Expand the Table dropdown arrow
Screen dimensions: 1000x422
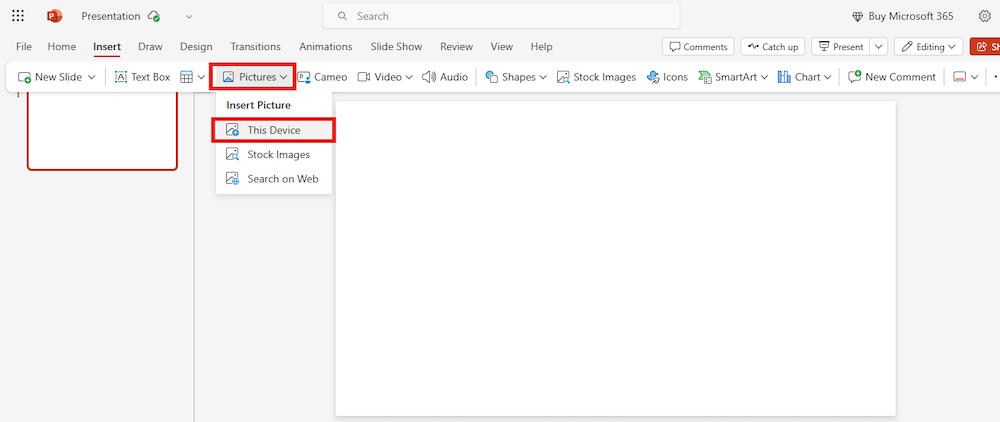(201, 77)
